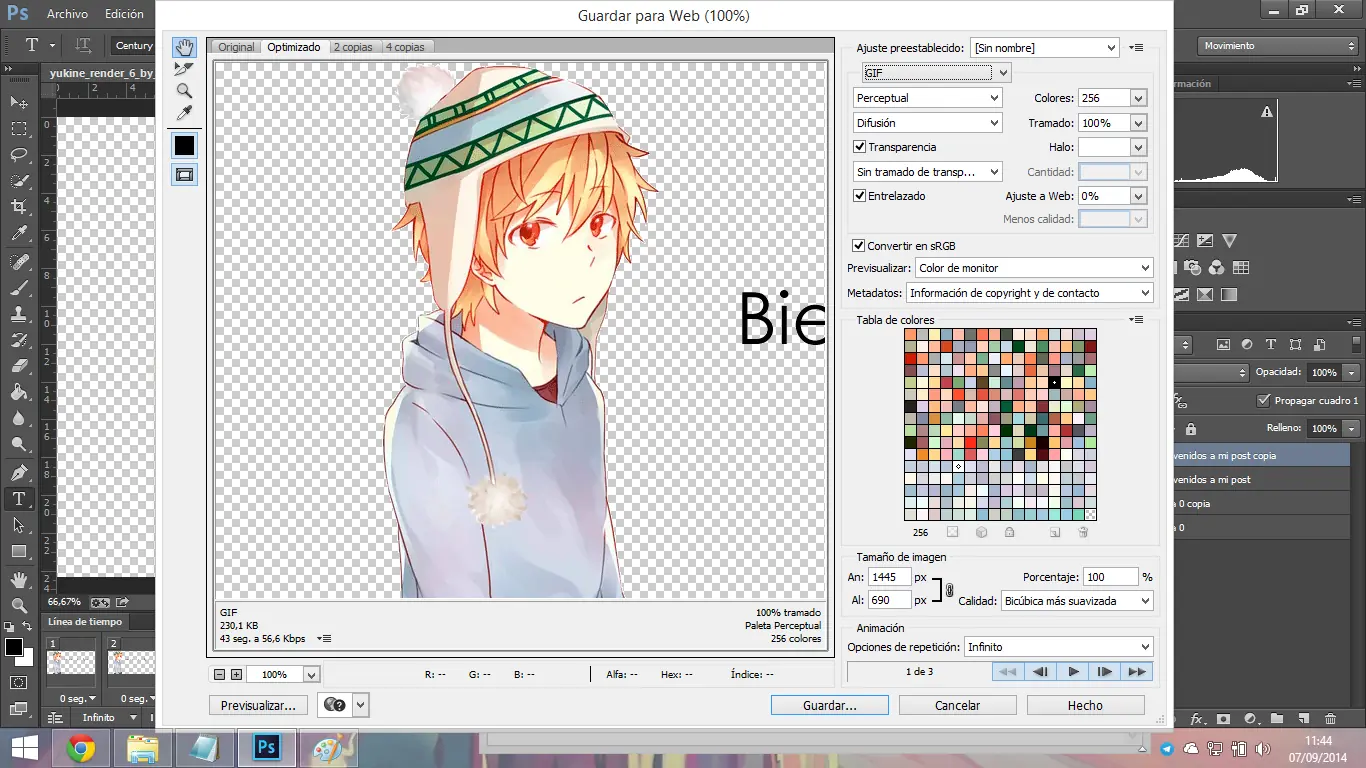Select the Pen tool in Photoshop's toolbar
Screen dimensions: 1366x768
tap(19, 472)
